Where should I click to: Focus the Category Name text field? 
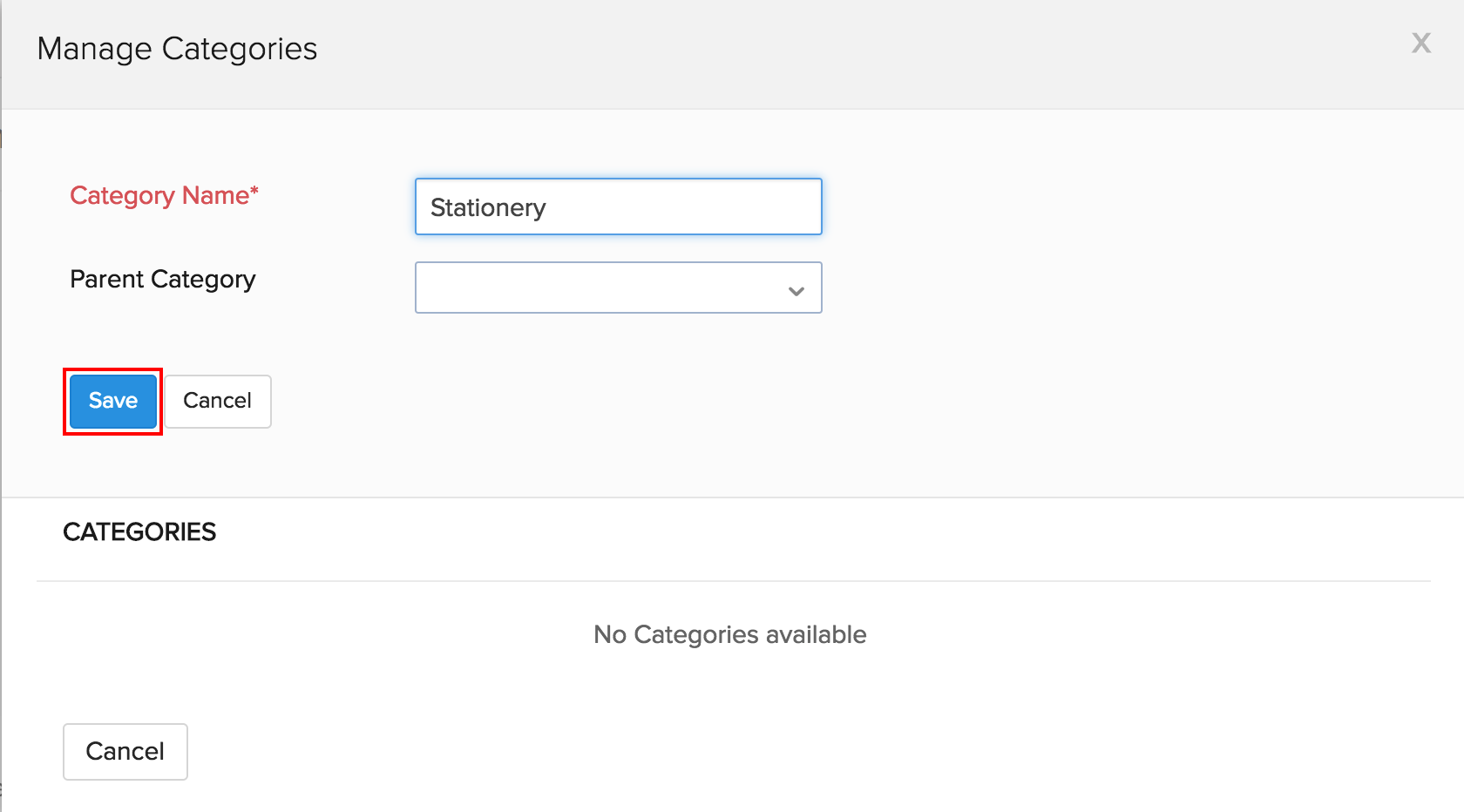(x=618, y=206)
